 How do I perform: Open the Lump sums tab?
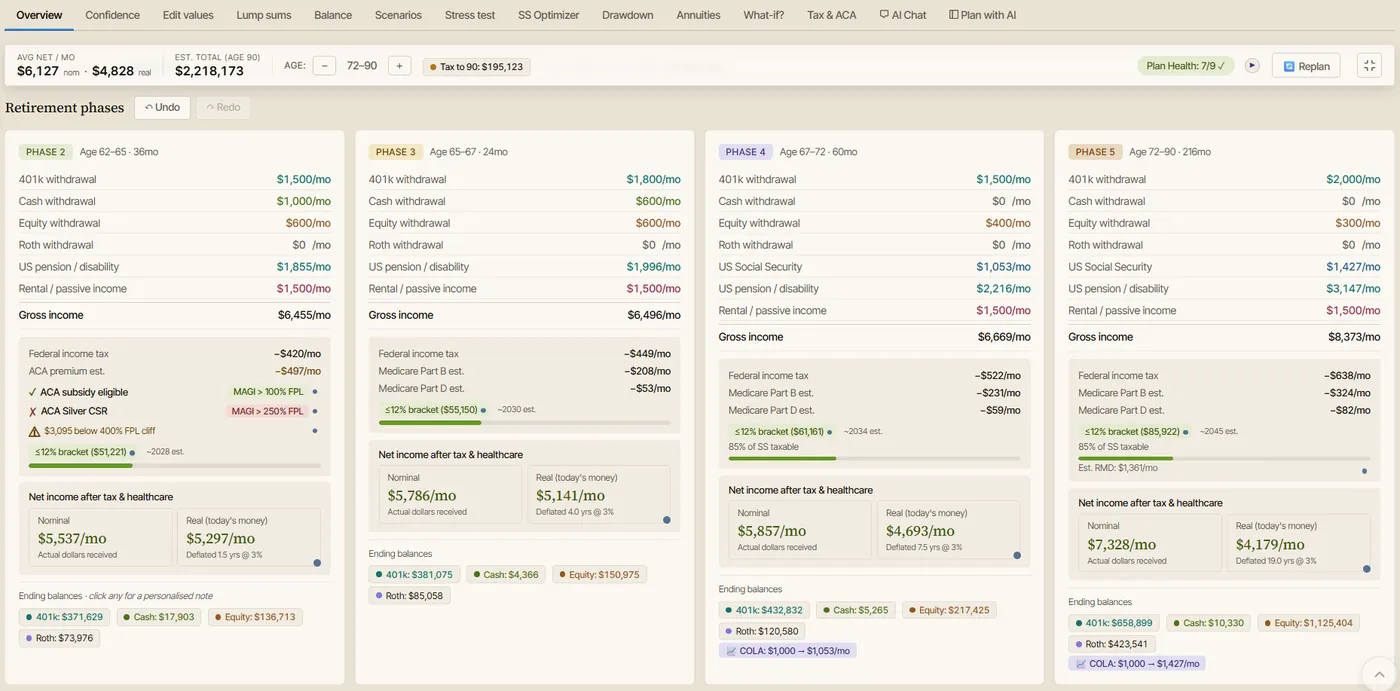(x=264, y=15)
